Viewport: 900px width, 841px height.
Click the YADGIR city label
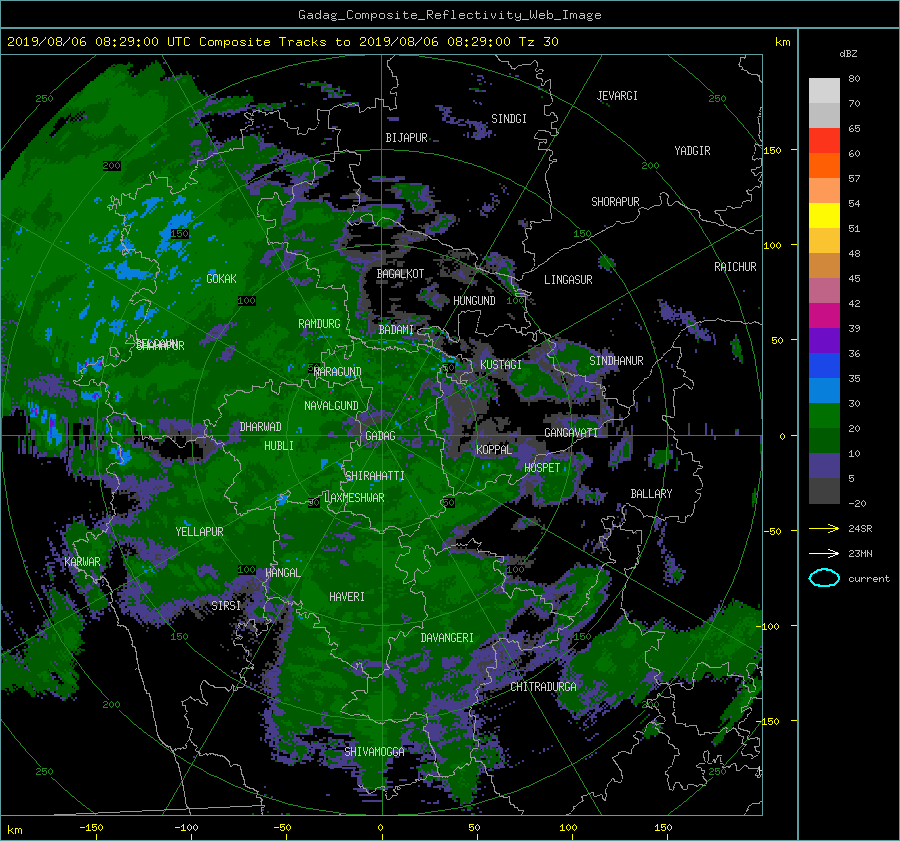(x=692, y=151)
